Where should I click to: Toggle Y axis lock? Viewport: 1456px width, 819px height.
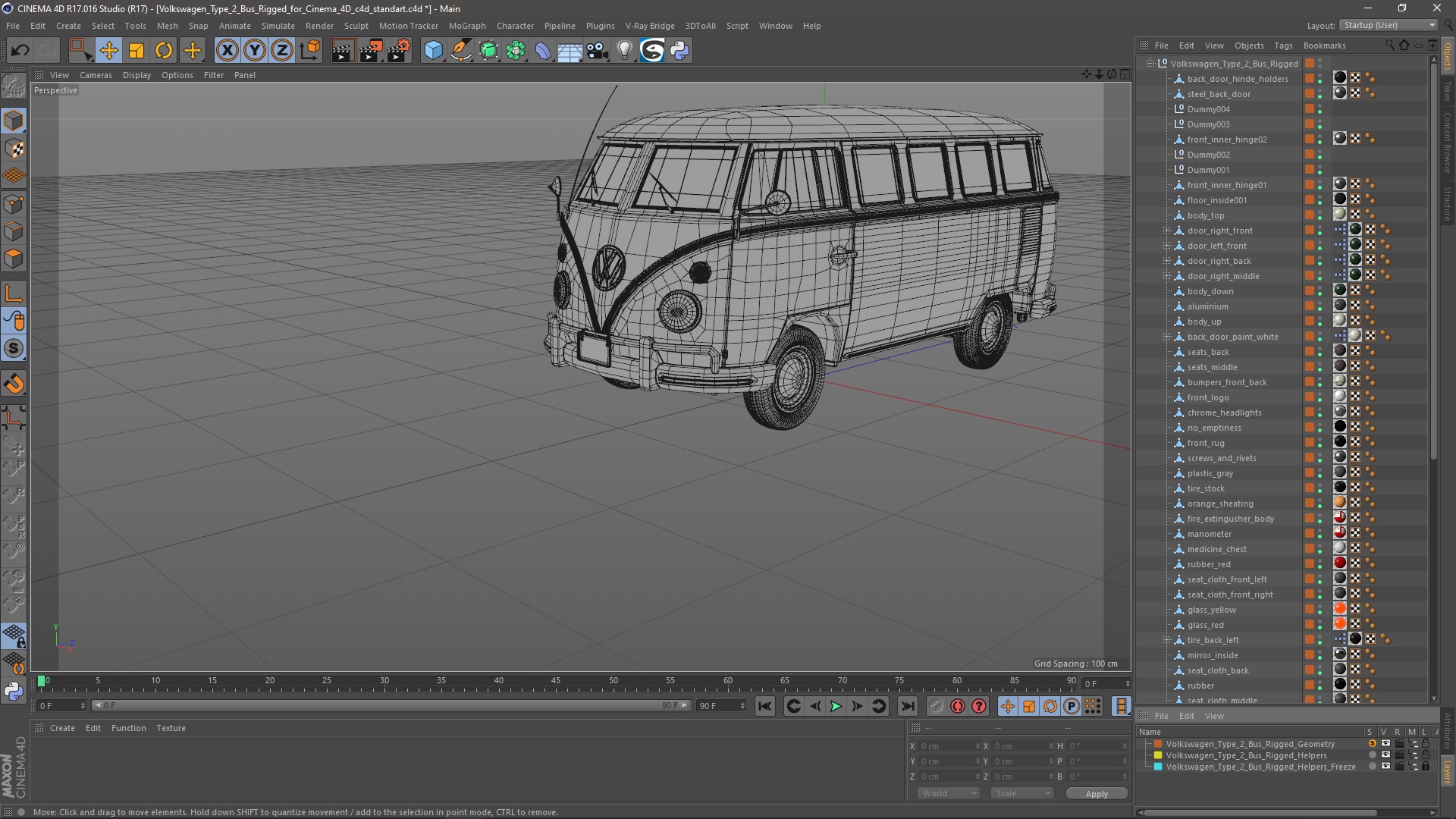[x=255, y=51]
